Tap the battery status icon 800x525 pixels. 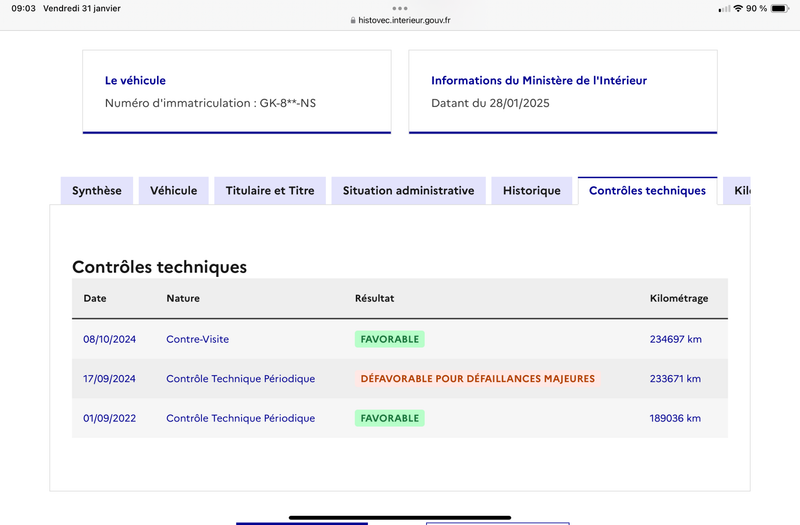(x=780, y=8)
